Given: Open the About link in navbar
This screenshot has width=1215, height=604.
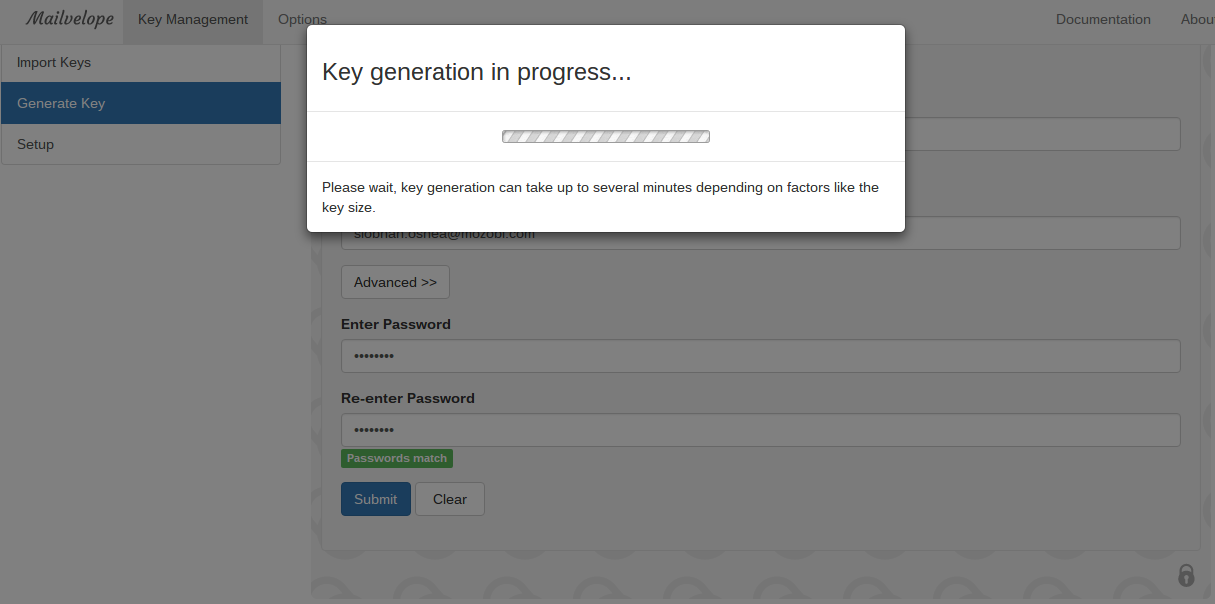Looking at the screenshot, I should click(x=1197, y=20).
